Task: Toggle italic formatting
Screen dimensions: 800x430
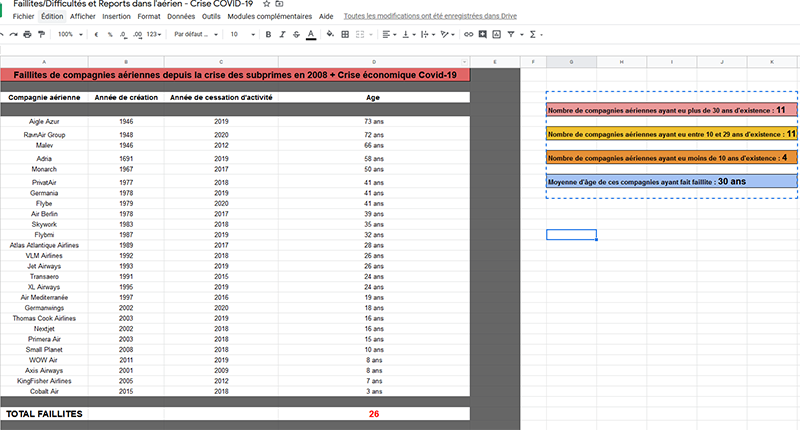Action: 282,34
